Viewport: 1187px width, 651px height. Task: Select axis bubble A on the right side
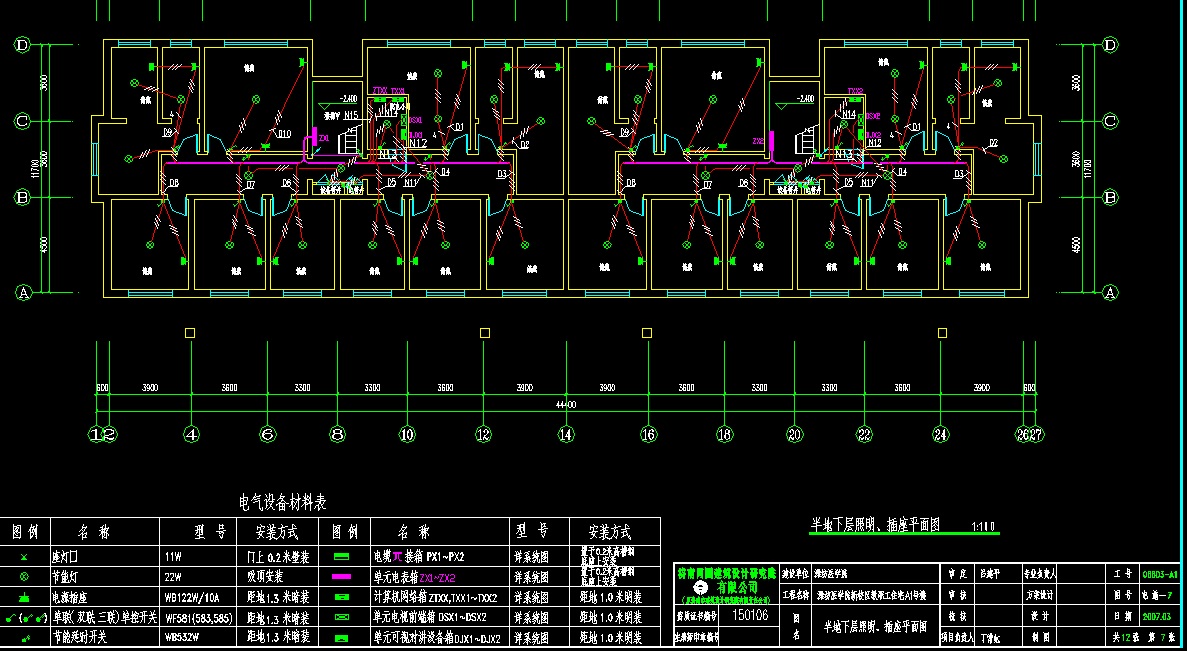(x=1109, y=292)
